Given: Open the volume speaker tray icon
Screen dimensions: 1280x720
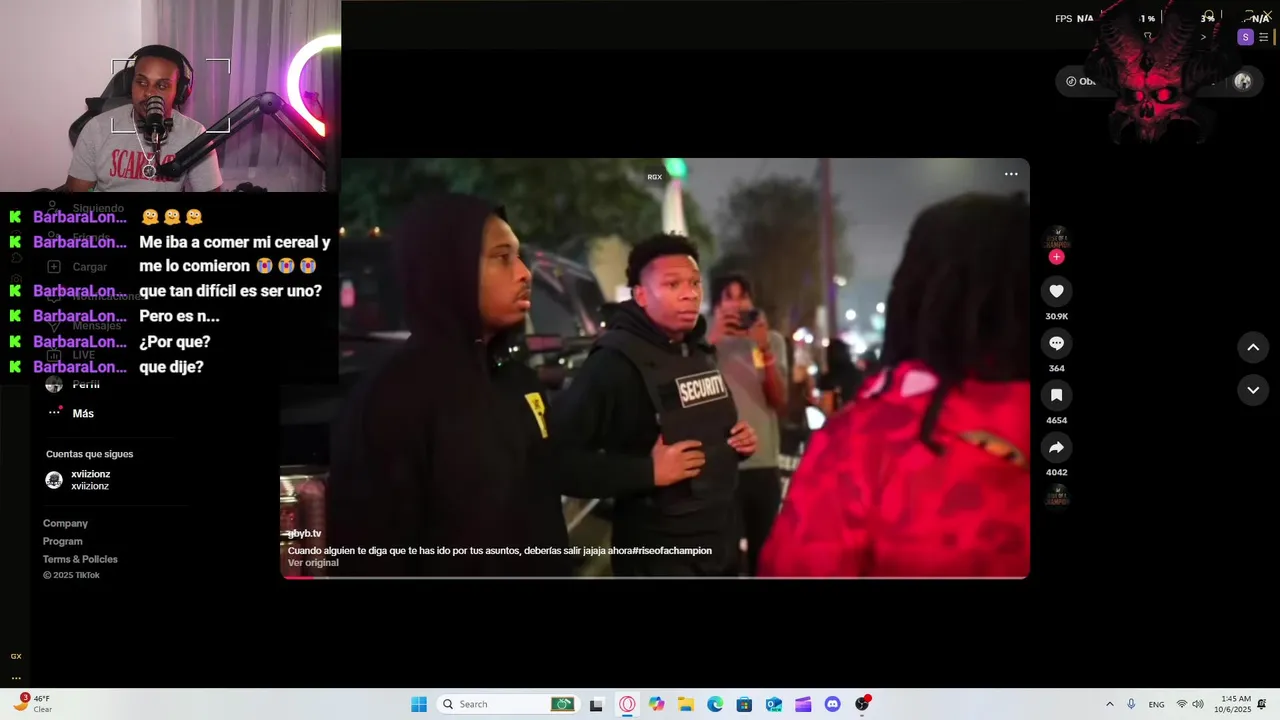Looking at the screenshot, I should [x=1198, y=704].
